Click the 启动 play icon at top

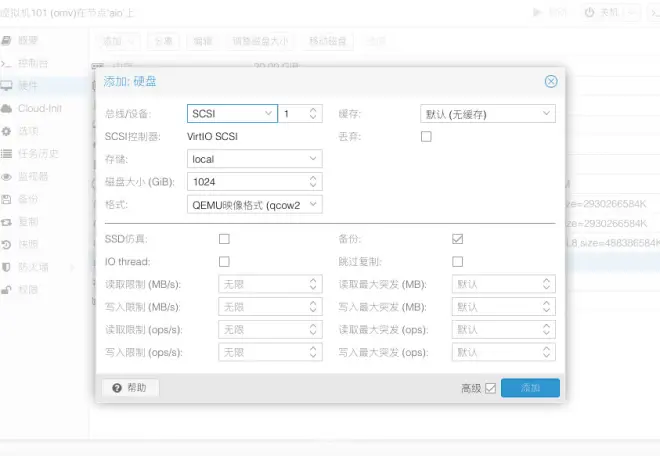coord(537,13)
